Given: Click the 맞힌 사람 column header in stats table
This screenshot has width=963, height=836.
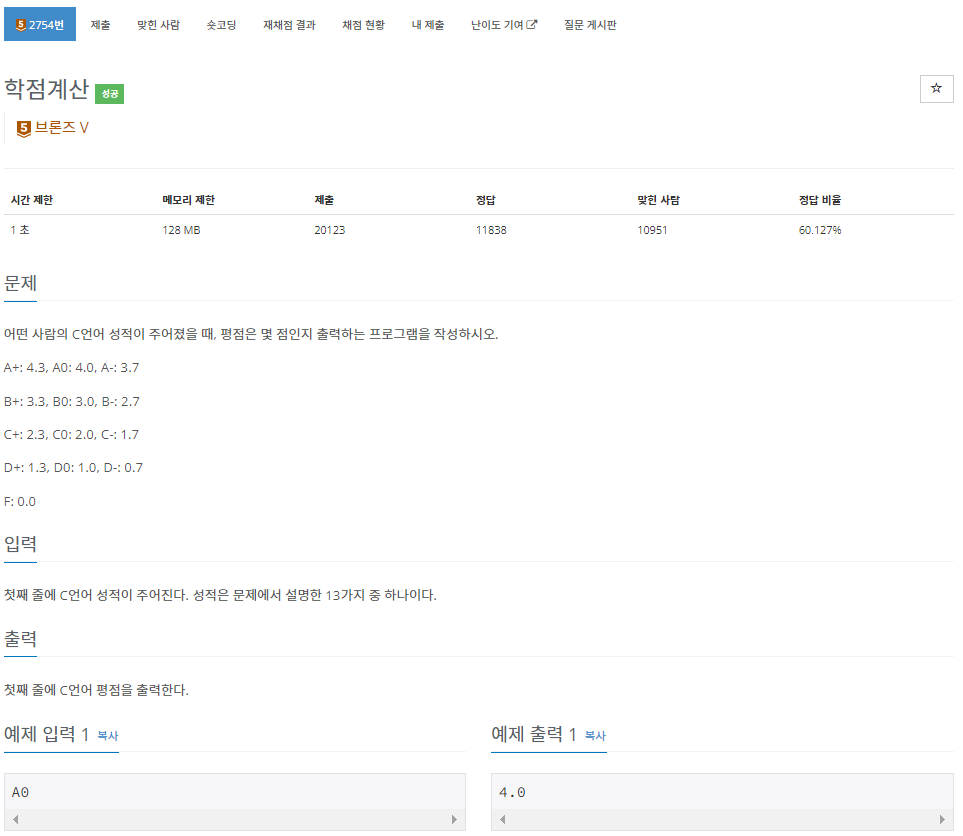Looking at the screenshot, I should 658,200.
